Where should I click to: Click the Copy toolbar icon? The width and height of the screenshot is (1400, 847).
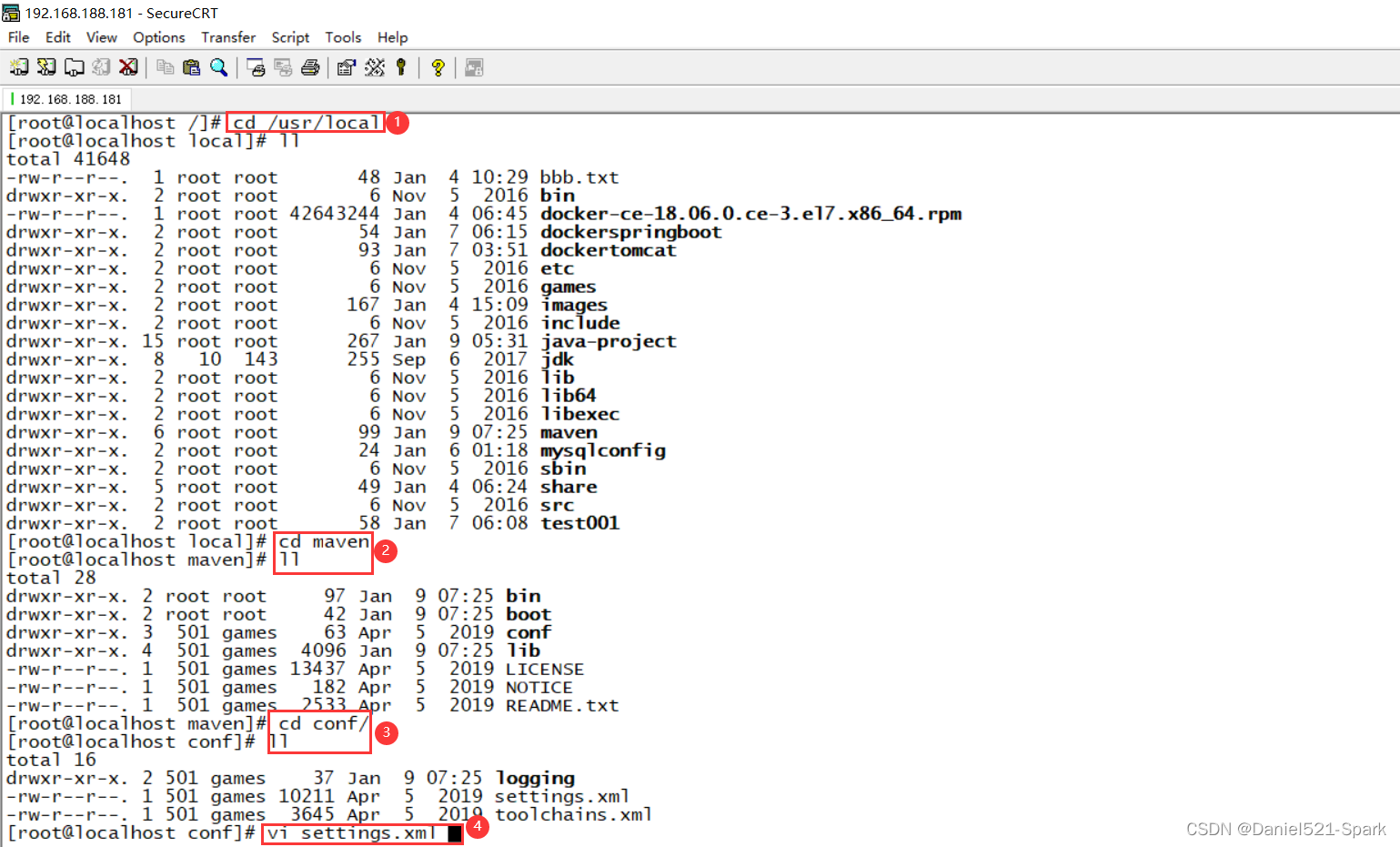point(165,67)
